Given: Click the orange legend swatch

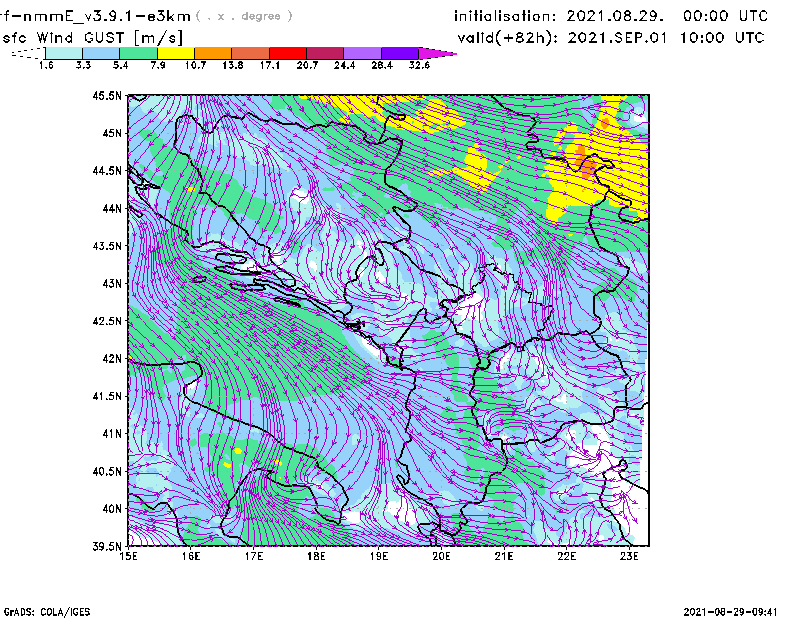Looking at the screenshot, I should [x=213, y=53].
